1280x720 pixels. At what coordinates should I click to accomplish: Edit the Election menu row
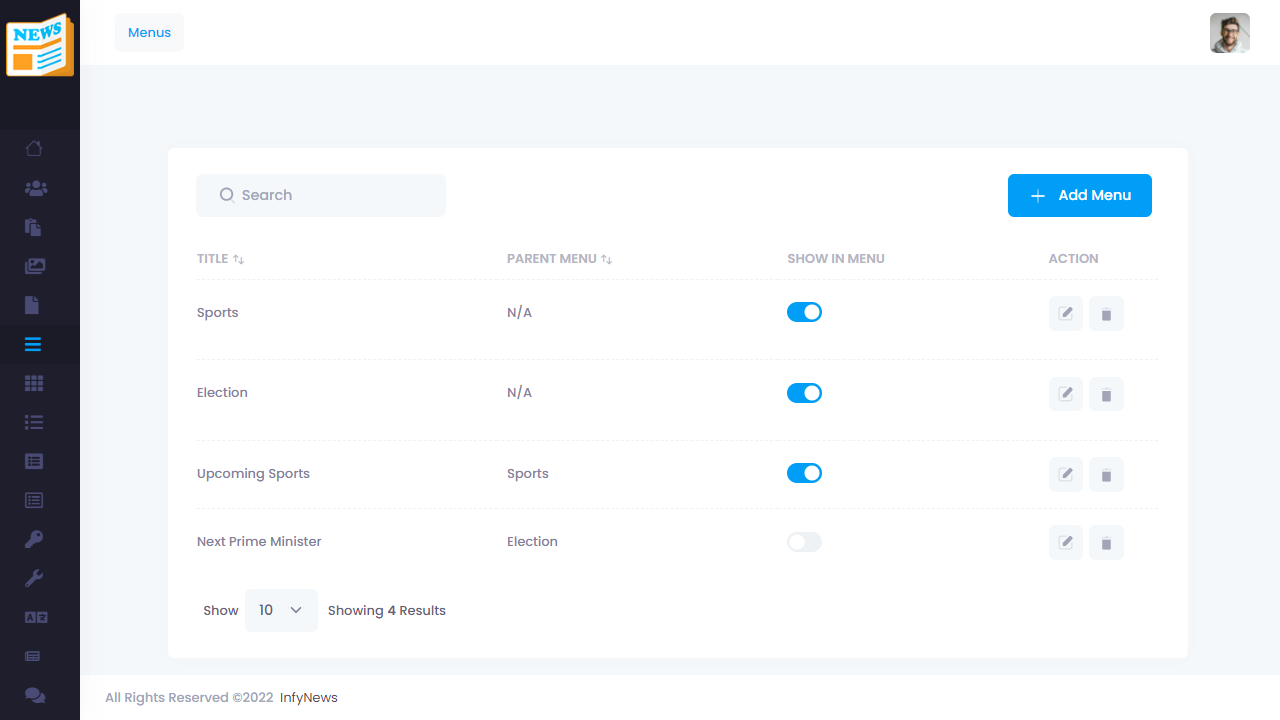pos(1066,394)
